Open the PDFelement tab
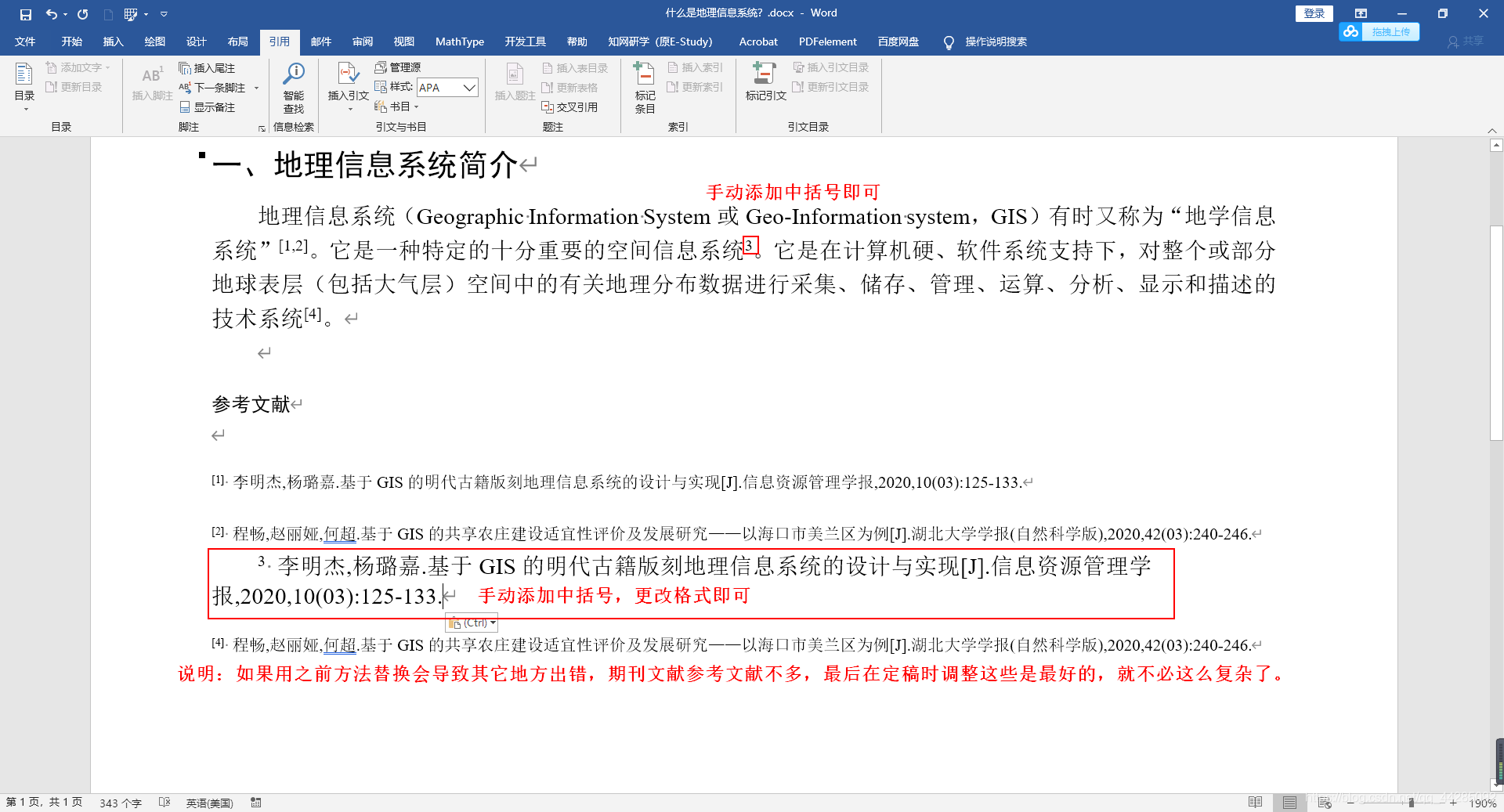Screen dimensions: 1504x812 click(x=828, y=42)
